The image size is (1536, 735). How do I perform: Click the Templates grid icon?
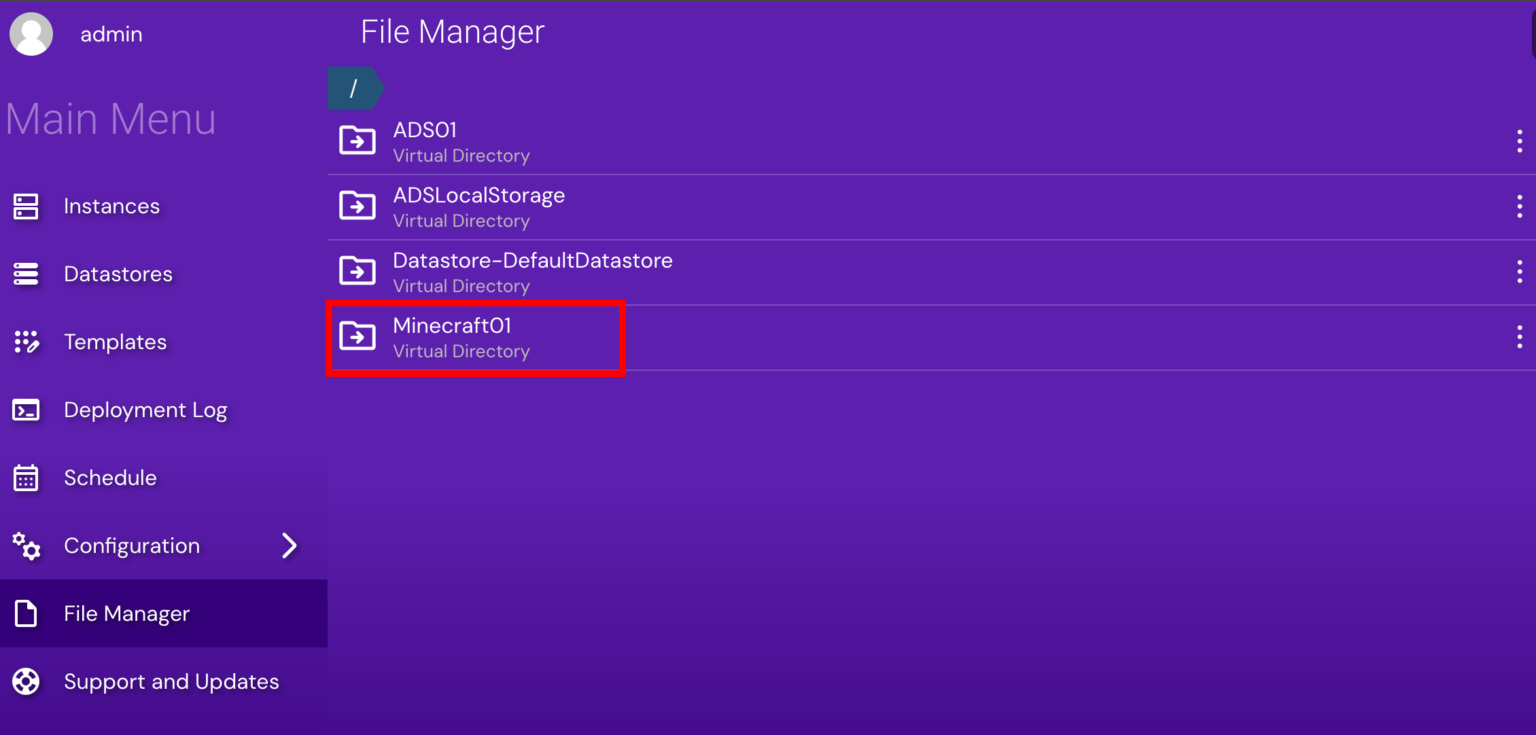point(25,341)
